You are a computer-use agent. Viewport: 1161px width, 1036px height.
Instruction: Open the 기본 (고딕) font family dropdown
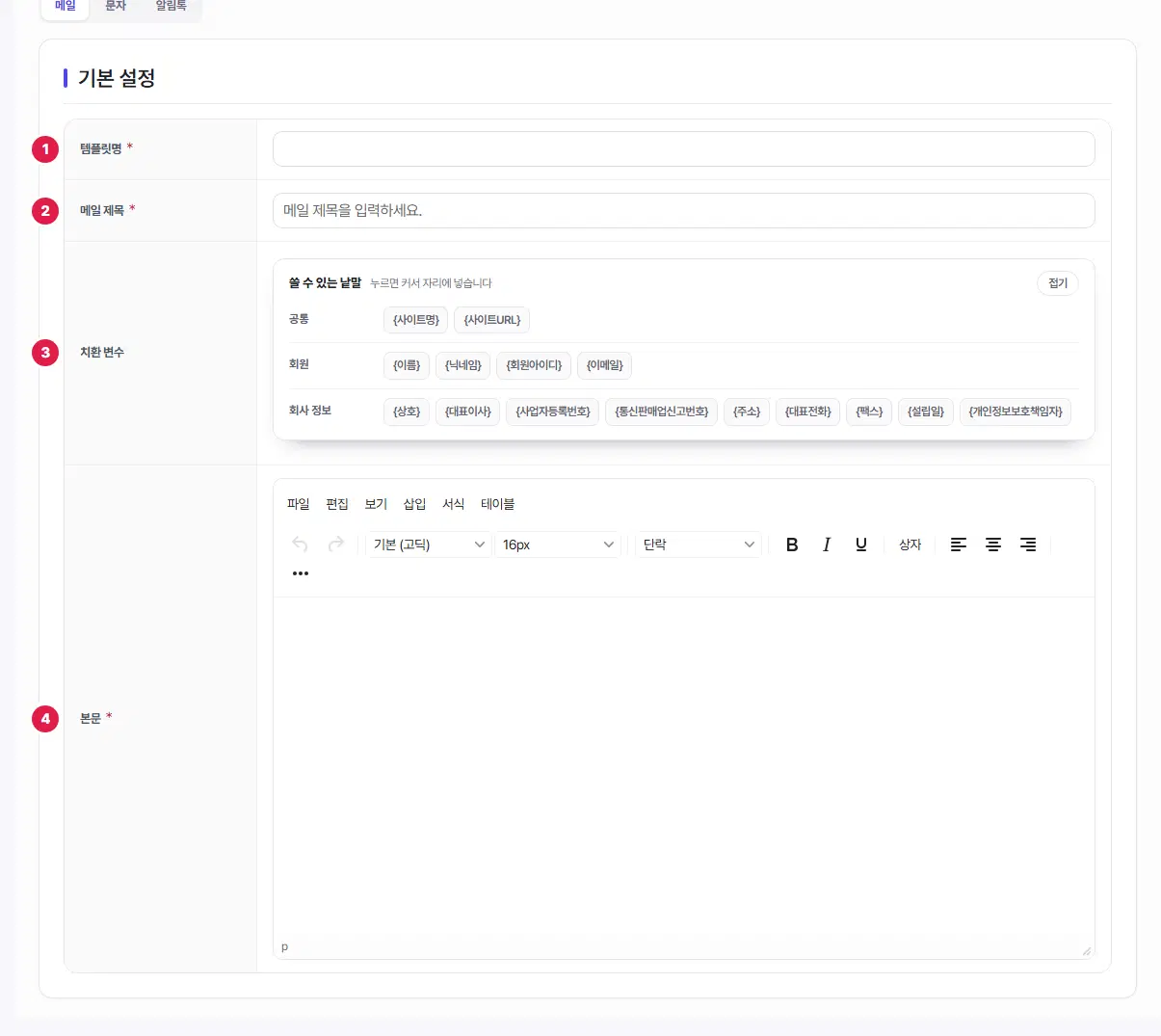(429, 545)
